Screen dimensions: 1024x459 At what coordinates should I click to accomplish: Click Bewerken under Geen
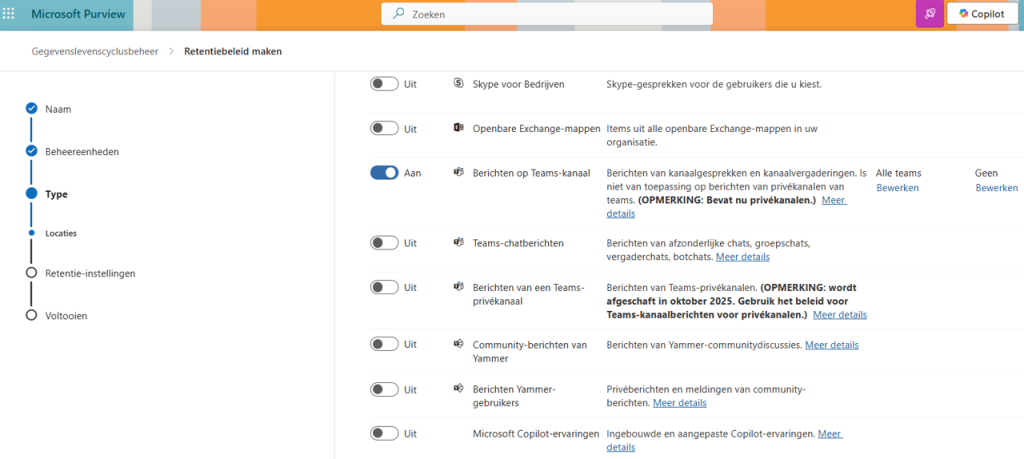click(x=997, y=187)
